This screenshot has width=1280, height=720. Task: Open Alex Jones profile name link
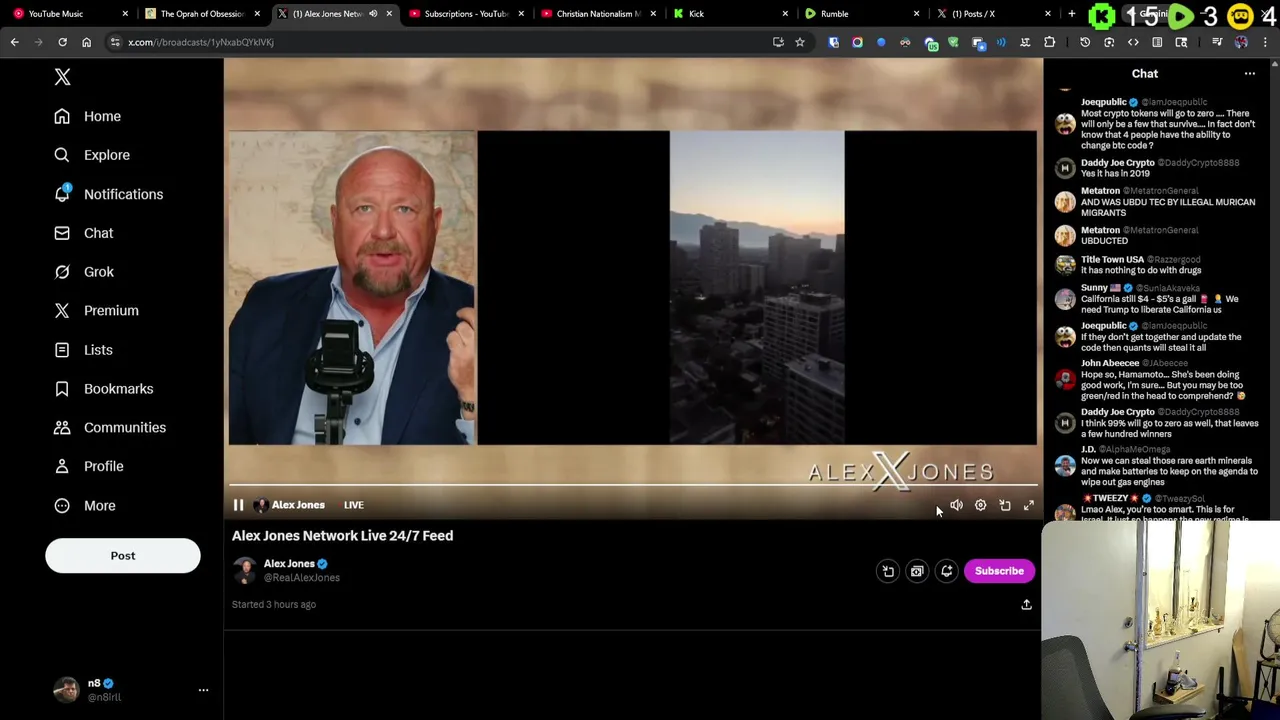coord(289,564)
